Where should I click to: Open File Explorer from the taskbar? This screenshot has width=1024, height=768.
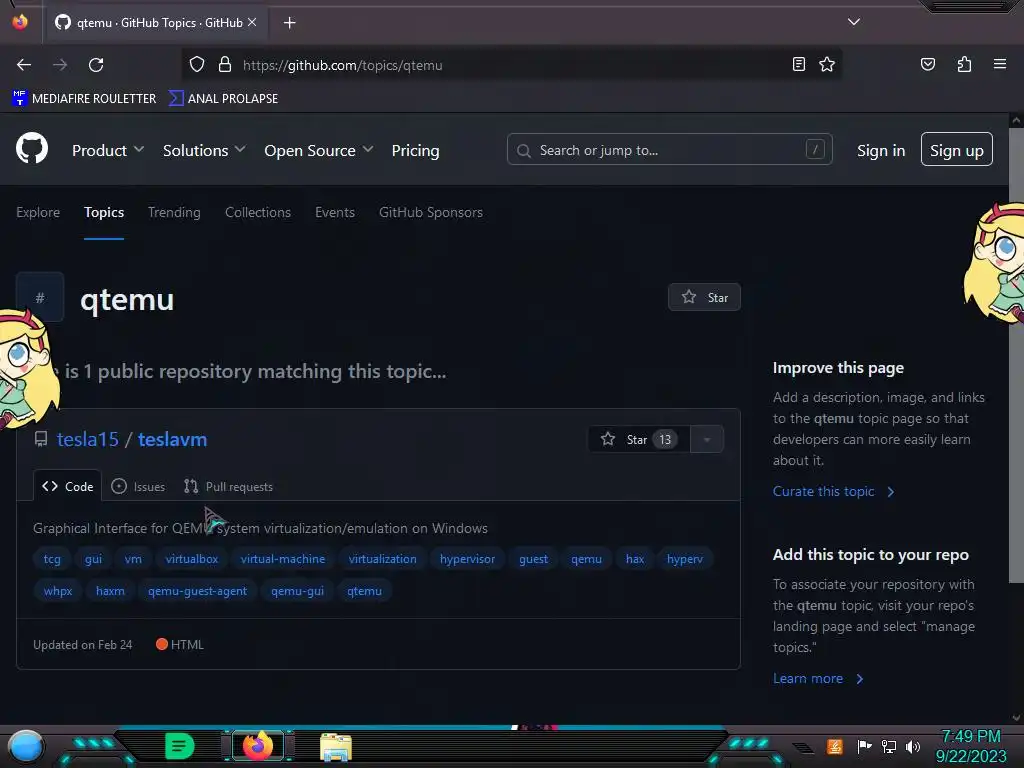[336, 747]
